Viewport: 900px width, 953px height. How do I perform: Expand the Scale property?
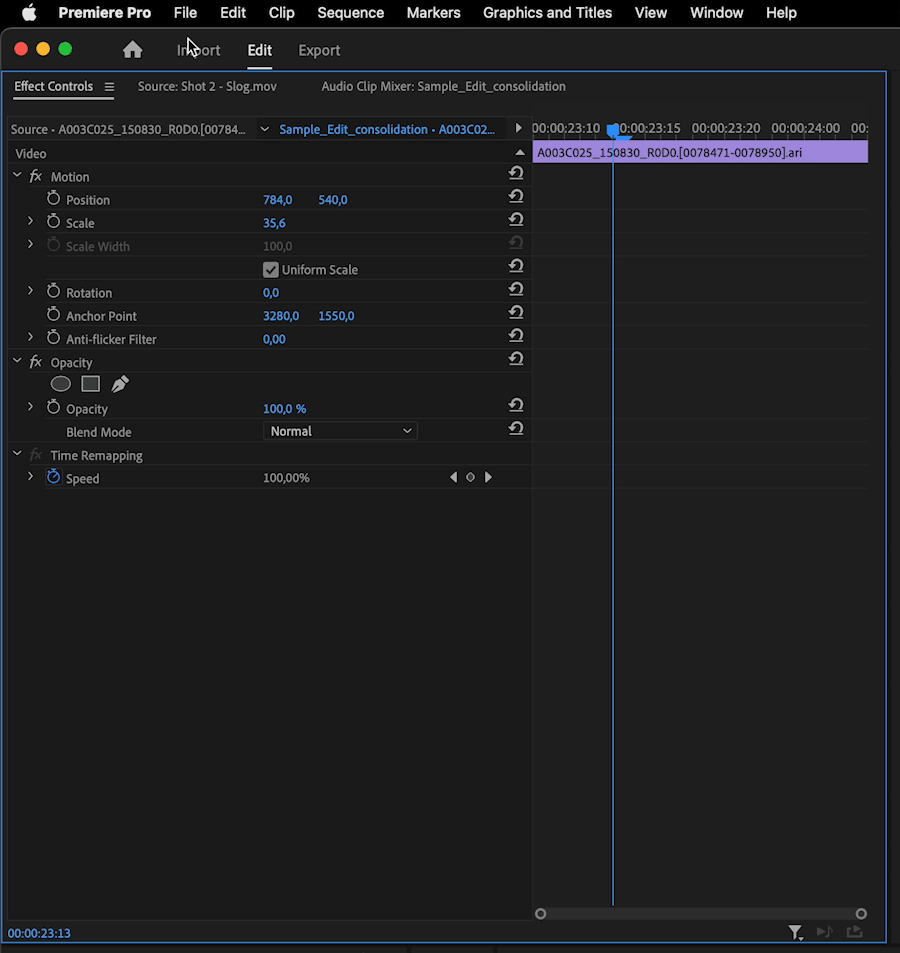tap(30, 221)
